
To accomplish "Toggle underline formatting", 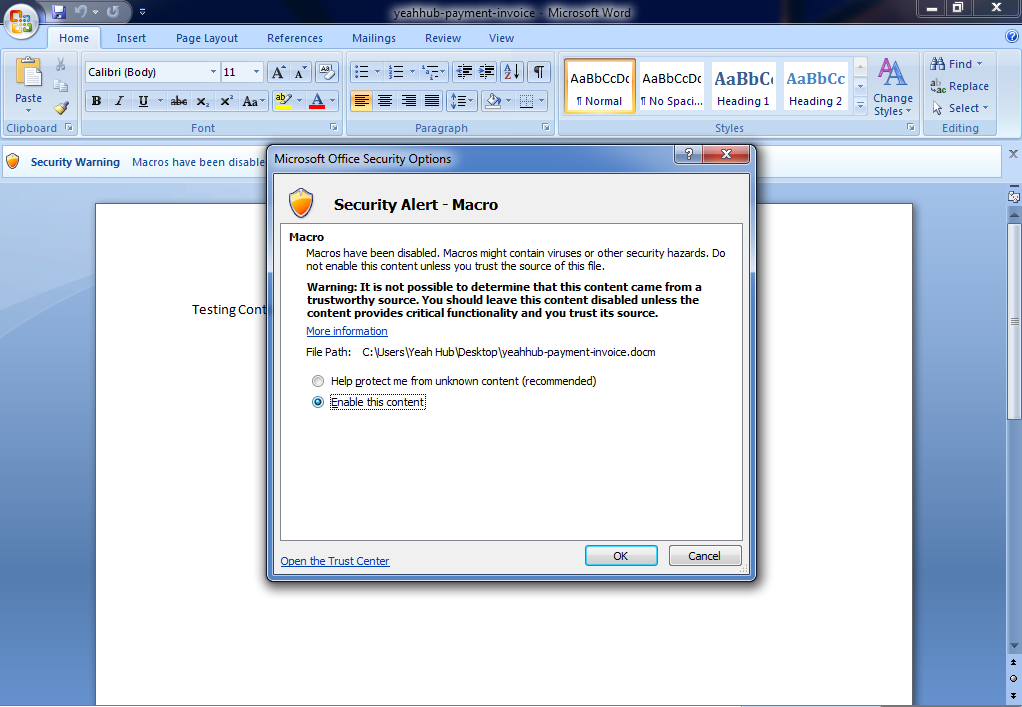I will (143, 101).
